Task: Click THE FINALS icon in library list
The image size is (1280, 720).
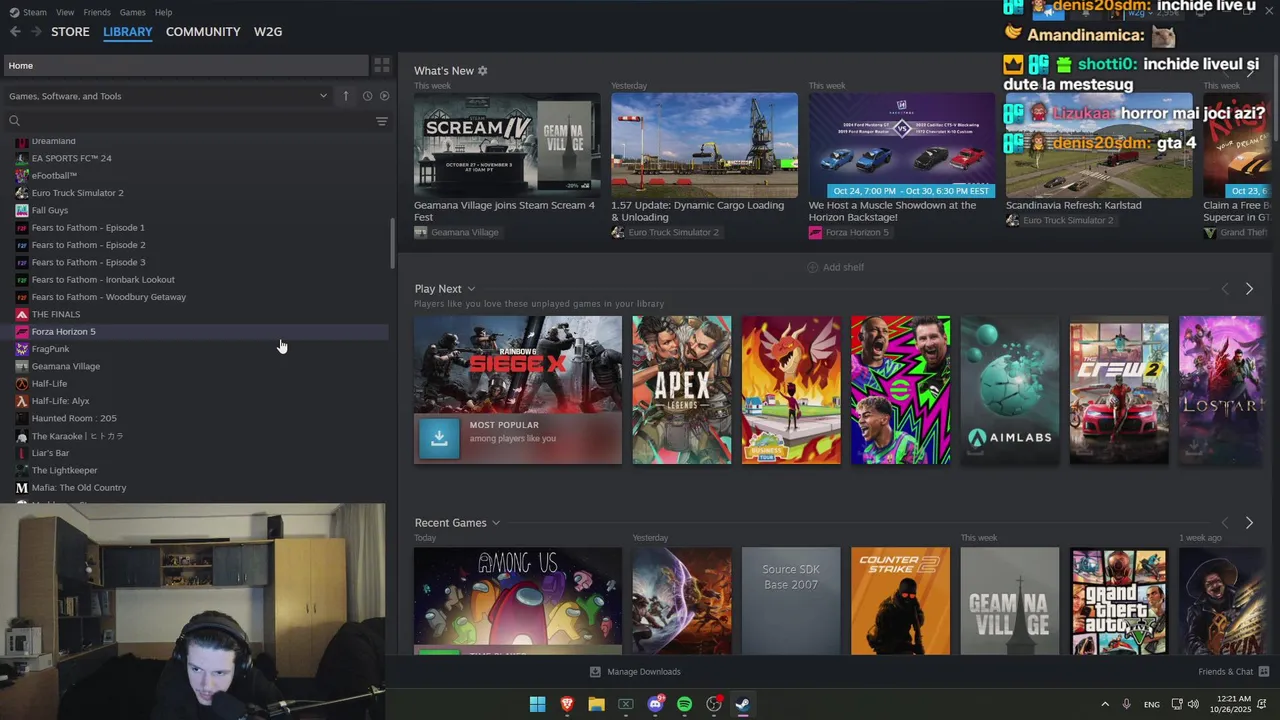Action: 22,314
